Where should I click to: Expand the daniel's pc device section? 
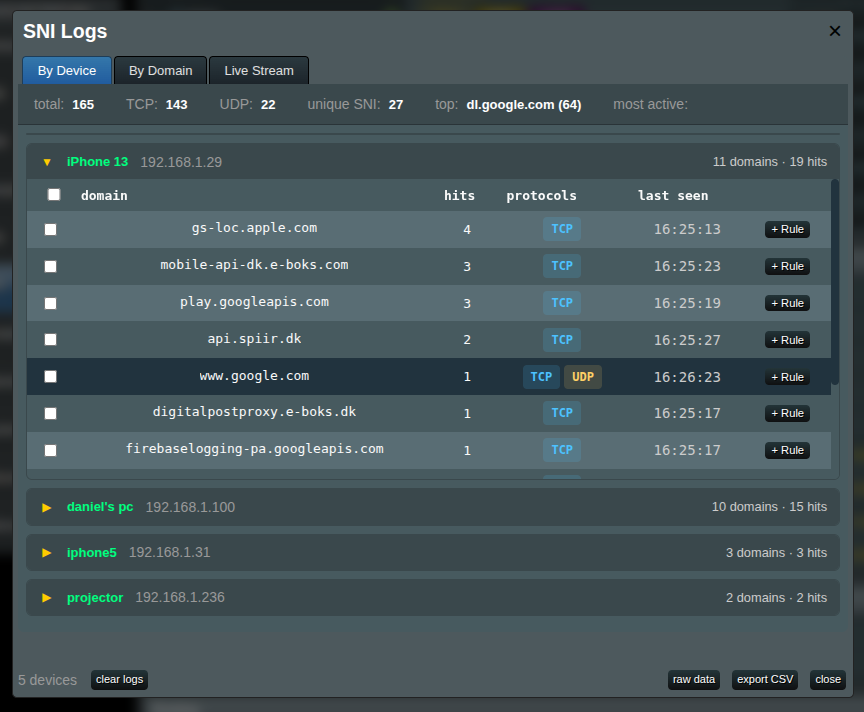pyautogui.click(x=47, y=507)
